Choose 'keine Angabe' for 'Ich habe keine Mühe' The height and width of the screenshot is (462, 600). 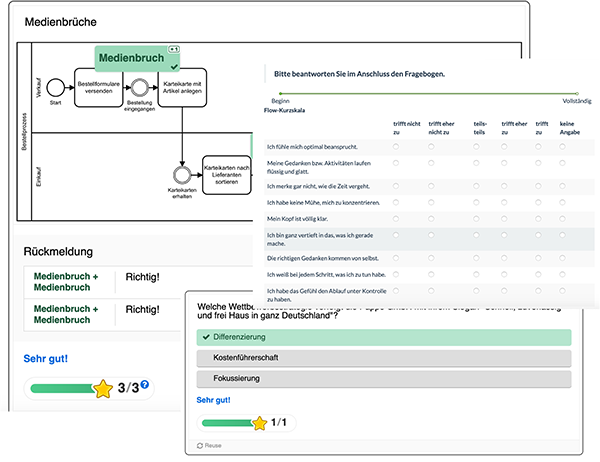point(562,202)
